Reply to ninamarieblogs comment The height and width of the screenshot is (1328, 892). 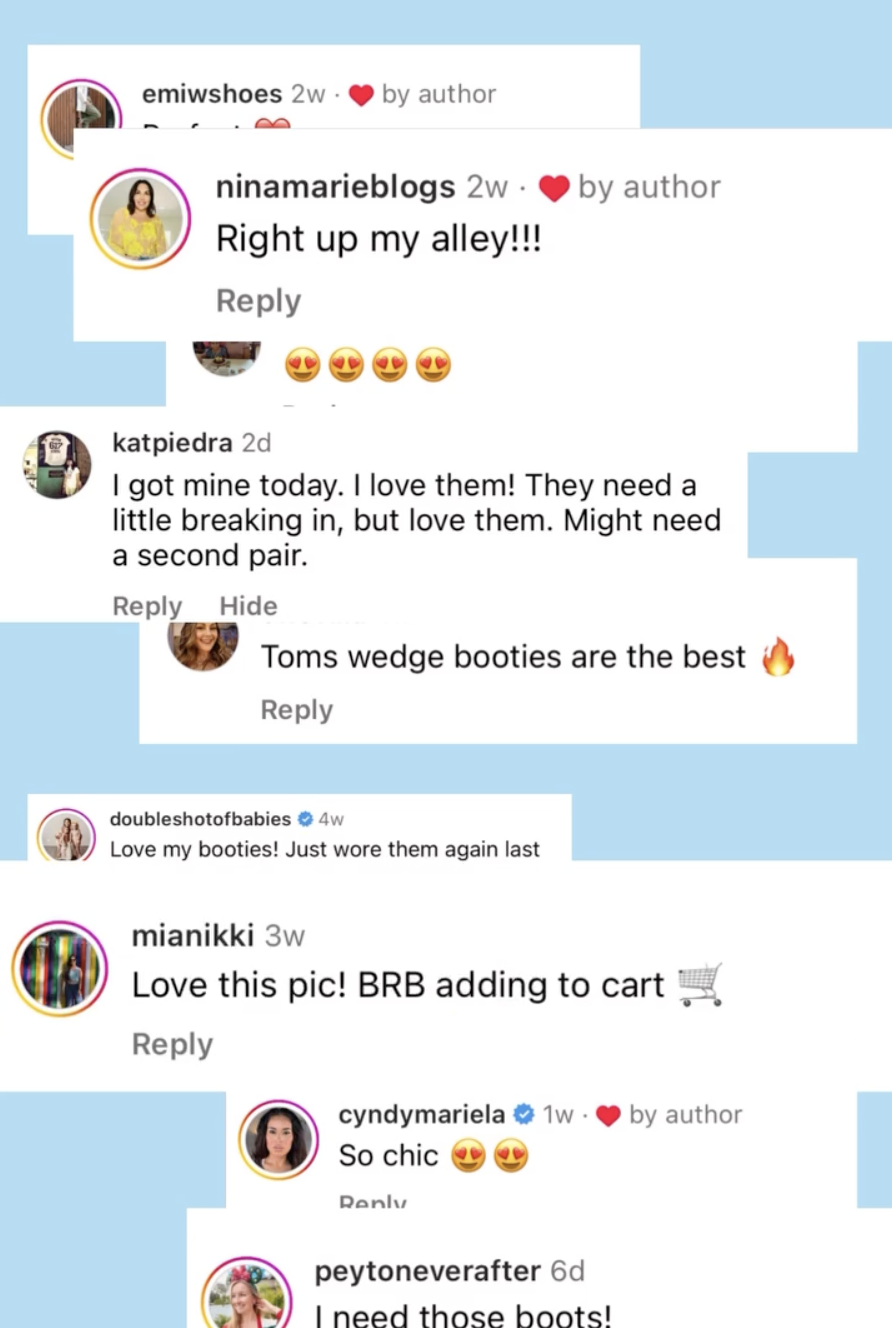(x=258, y=301)
